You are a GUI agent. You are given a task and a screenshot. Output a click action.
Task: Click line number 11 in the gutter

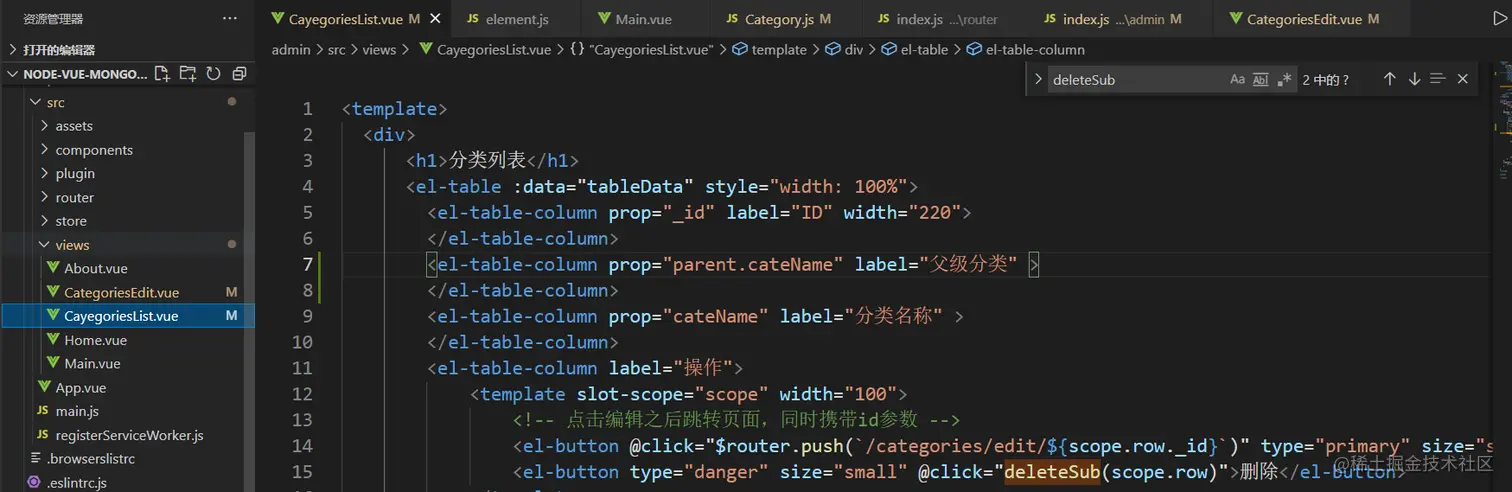pyautogui.click(x=302, y=368)
